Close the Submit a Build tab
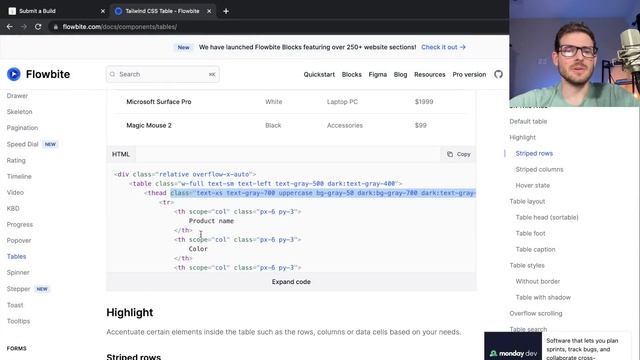Screen dimensions: 640x360 pyautogui.click(x=102, y=11)
